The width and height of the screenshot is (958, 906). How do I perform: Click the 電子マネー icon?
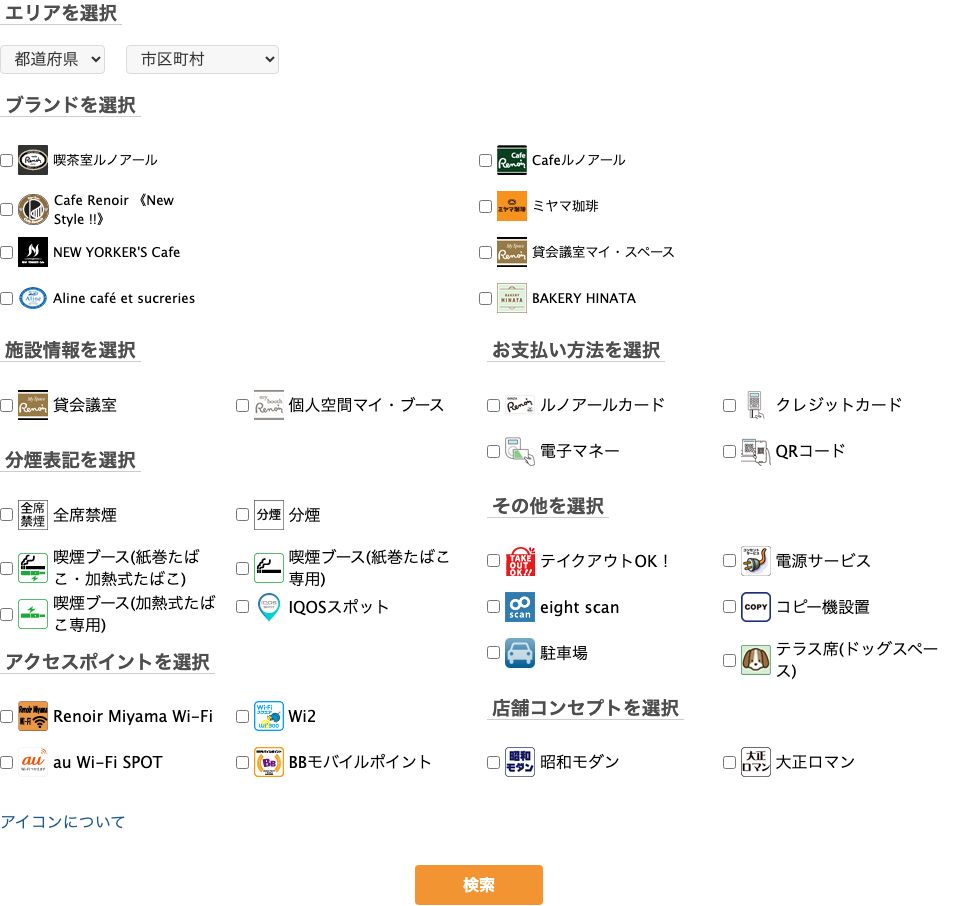coord(520,451)
